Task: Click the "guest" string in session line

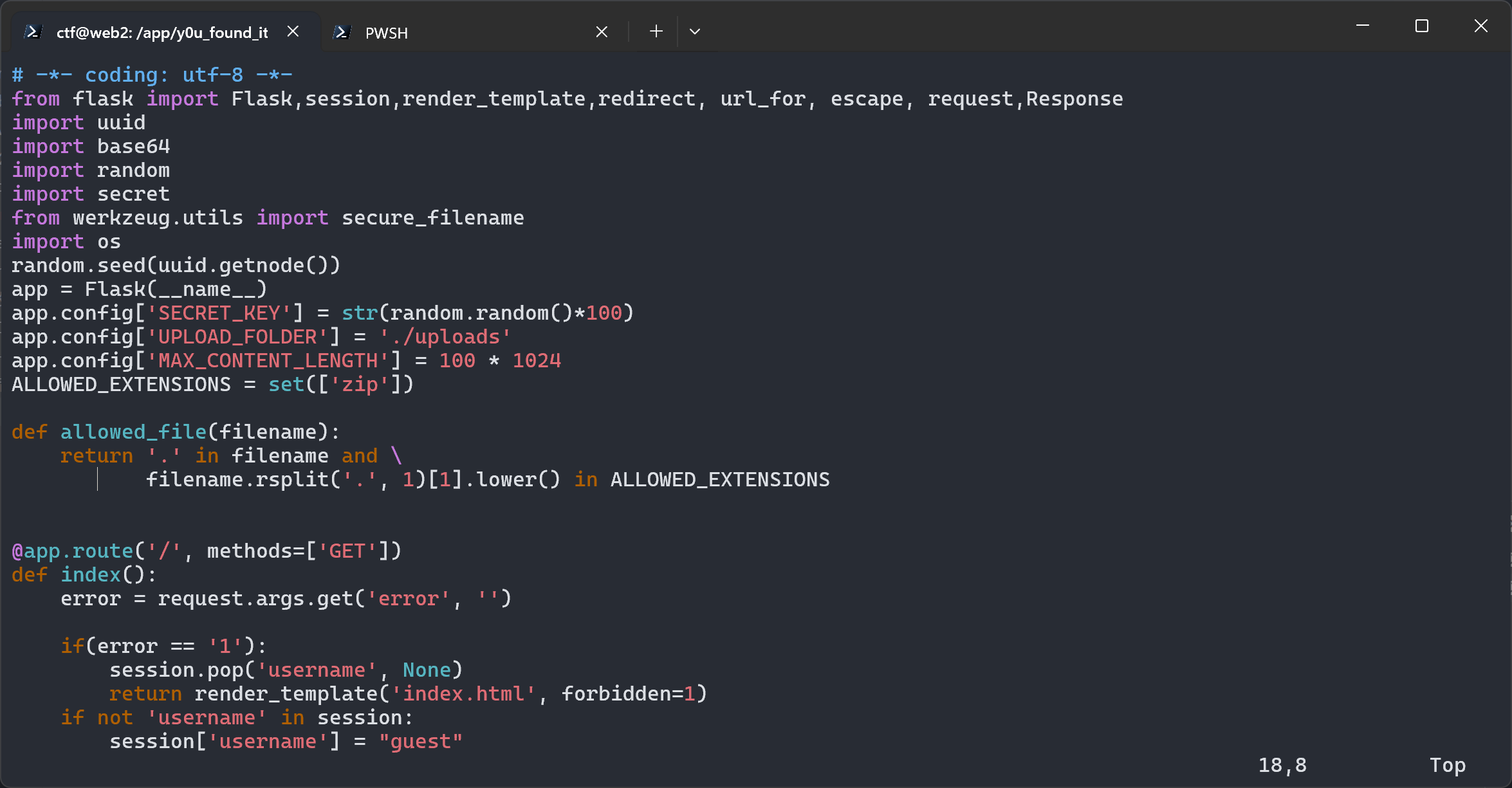Action: point(421,742)
